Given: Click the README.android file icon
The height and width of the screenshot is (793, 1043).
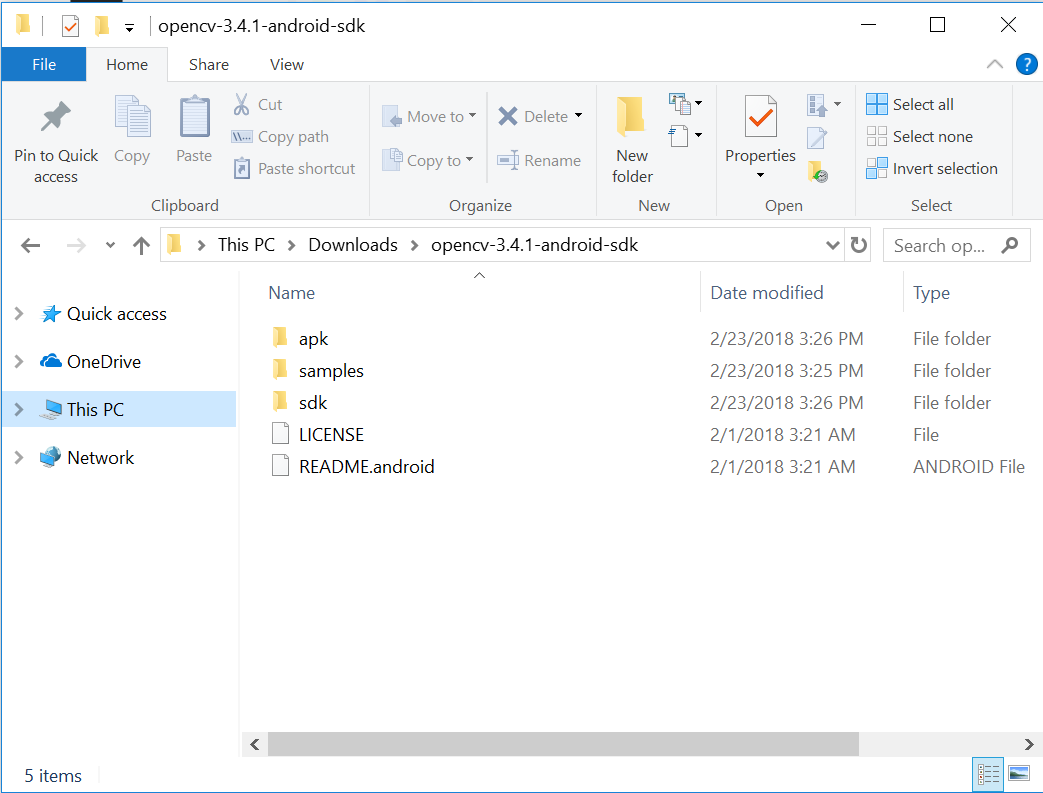Looking at the screenshot, I should pyautogui.click(x=280, y=466).
